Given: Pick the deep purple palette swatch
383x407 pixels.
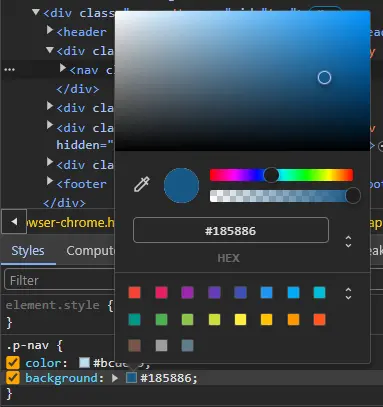Looking at the screenshot, I should (x=214, y=293).
